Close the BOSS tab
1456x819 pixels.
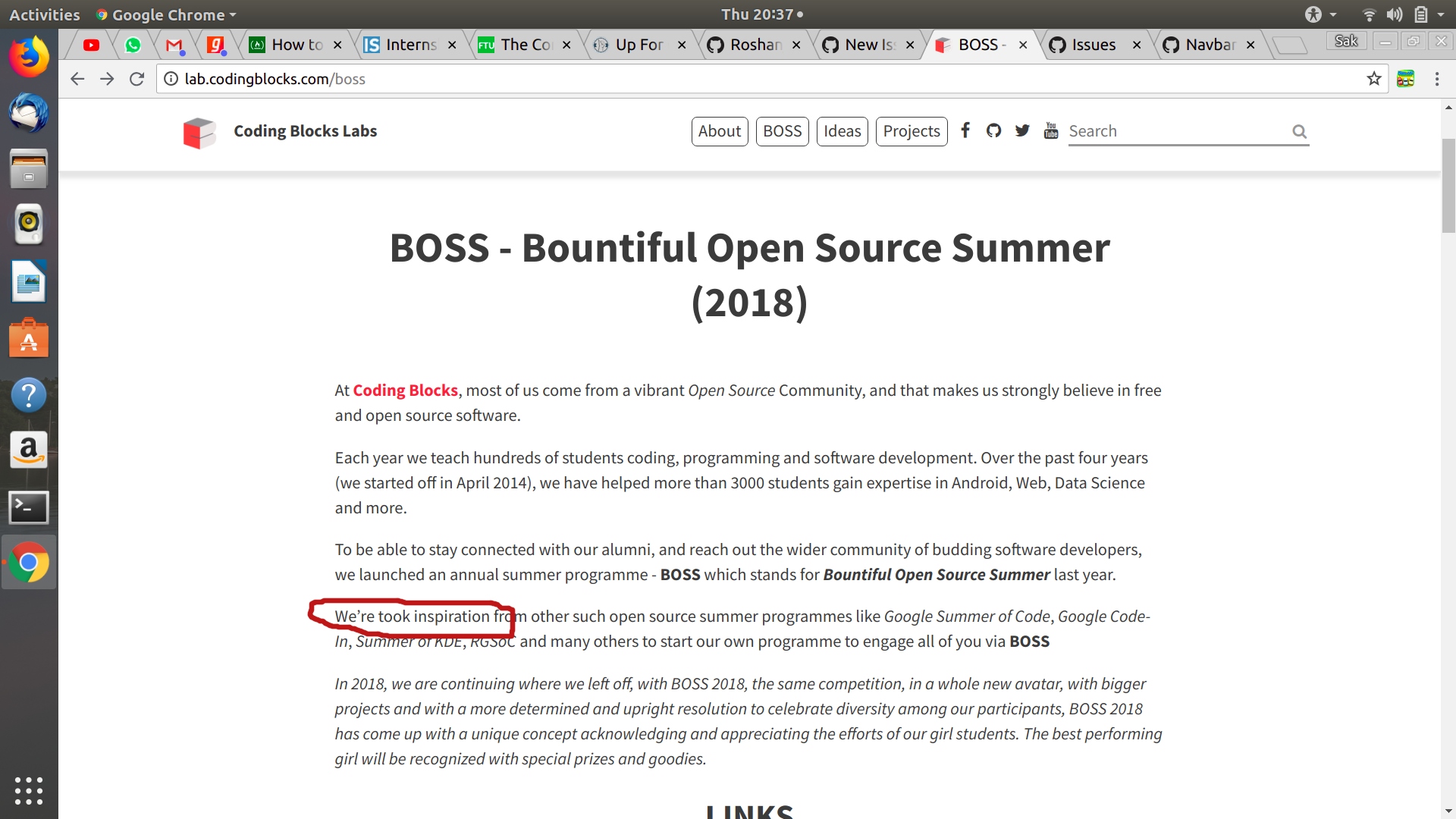pos(1023,45)
